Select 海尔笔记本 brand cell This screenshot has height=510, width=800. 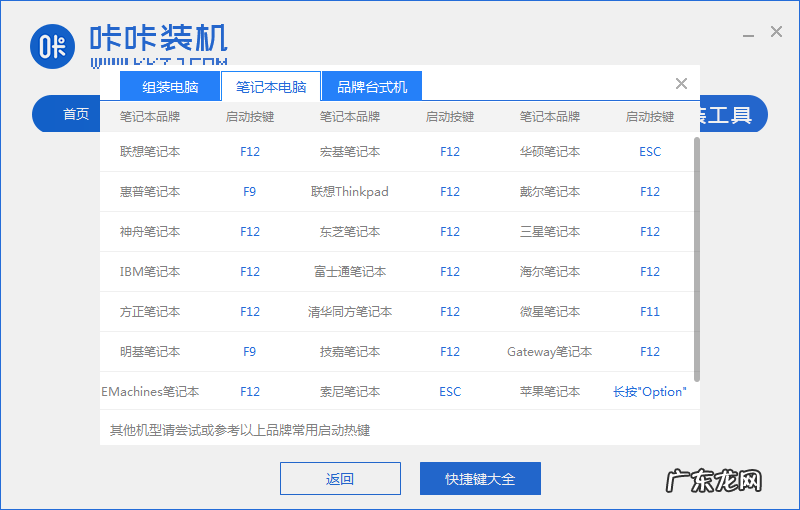(550, 272)
